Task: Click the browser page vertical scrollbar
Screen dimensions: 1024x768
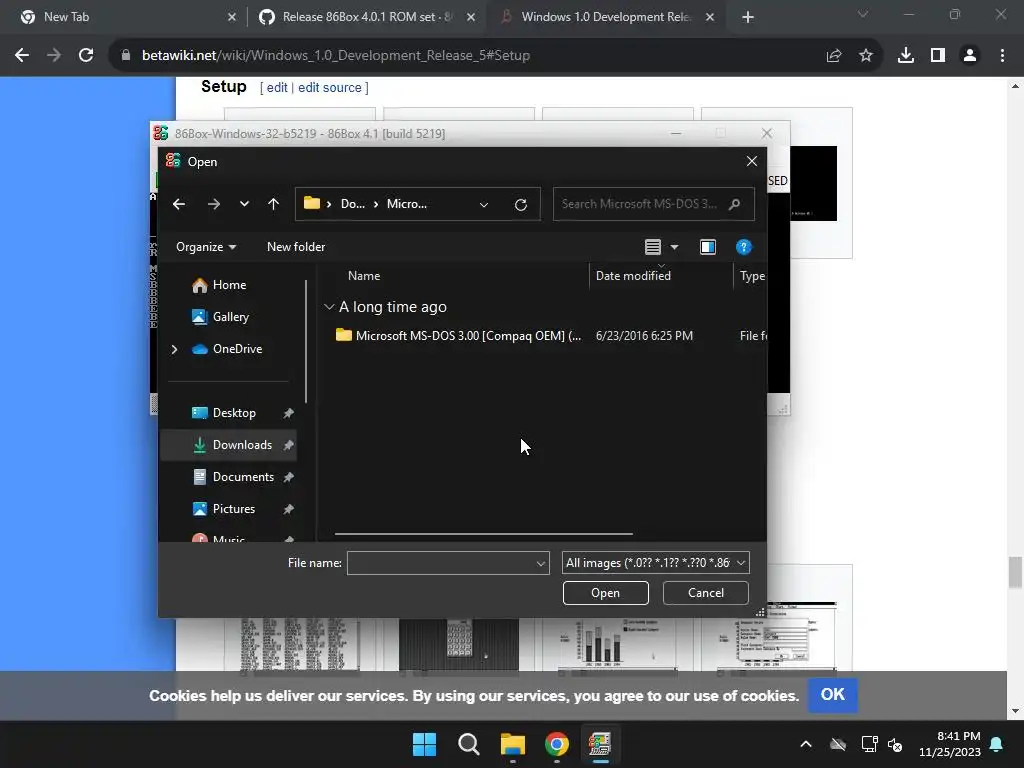Action: (x=1014, y=573)
